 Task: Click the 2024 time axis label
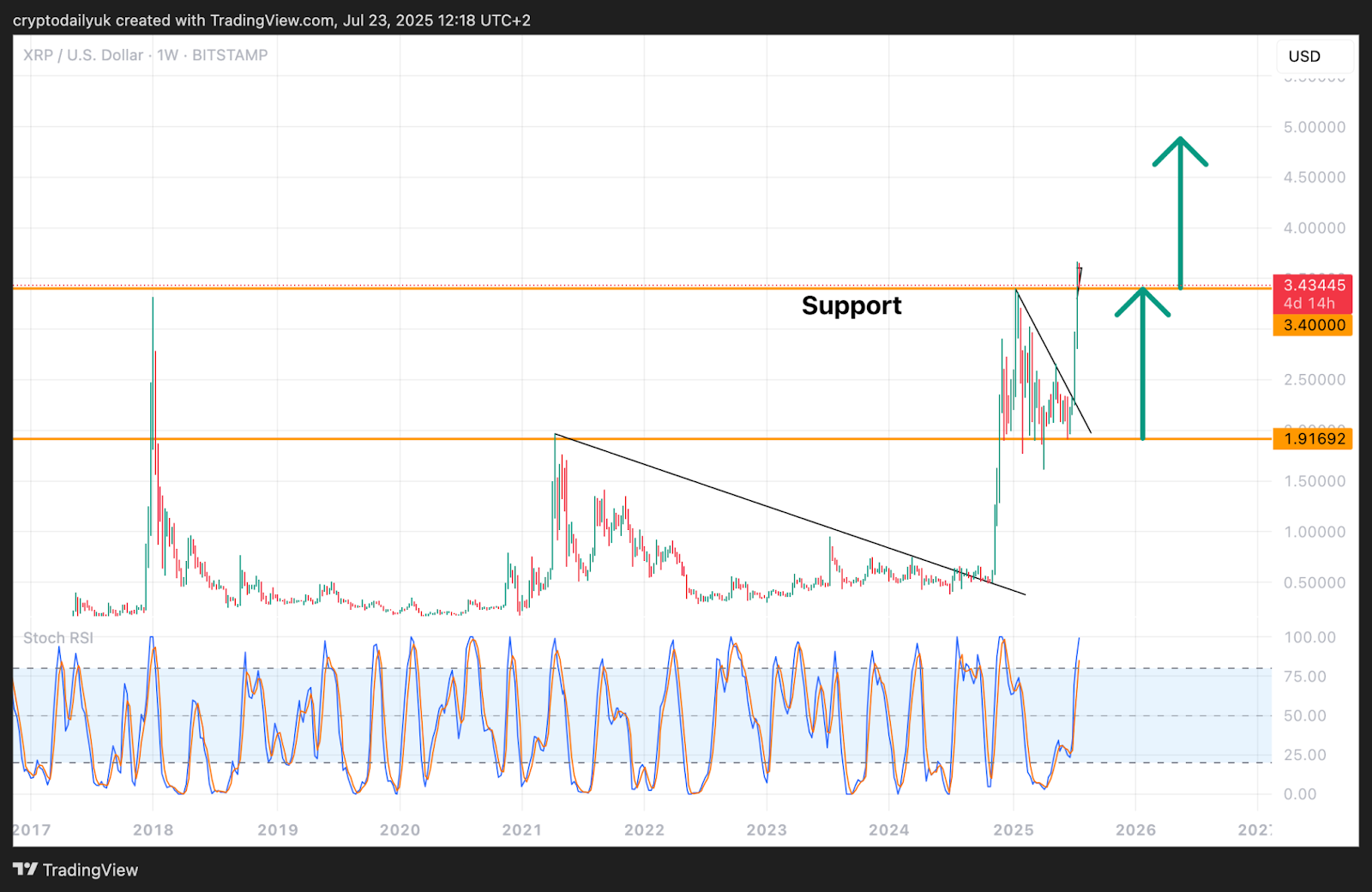coord(889,830)
